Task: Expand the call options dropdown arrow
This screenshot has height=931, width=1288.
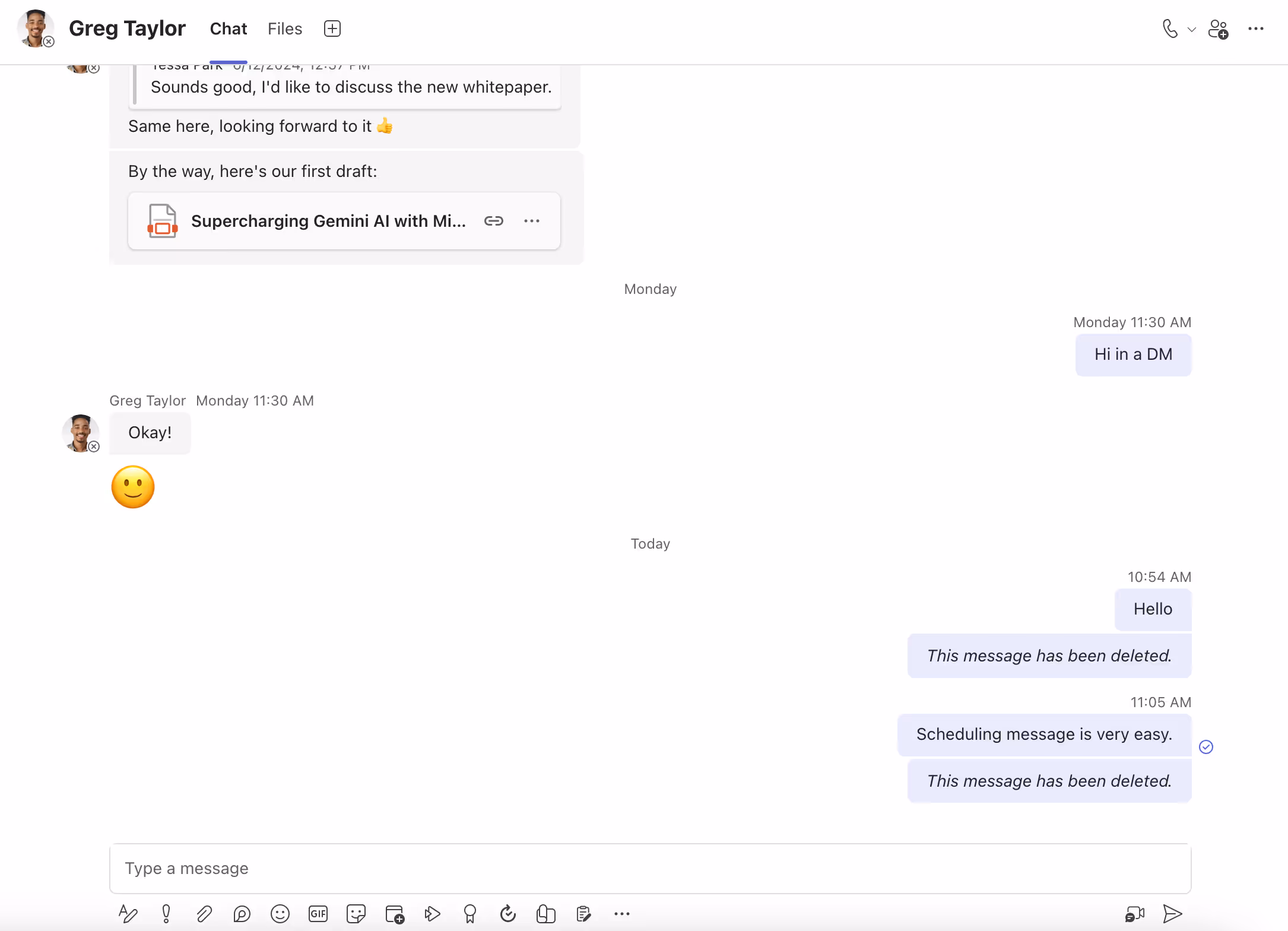Action: [x=1191, y=29]
